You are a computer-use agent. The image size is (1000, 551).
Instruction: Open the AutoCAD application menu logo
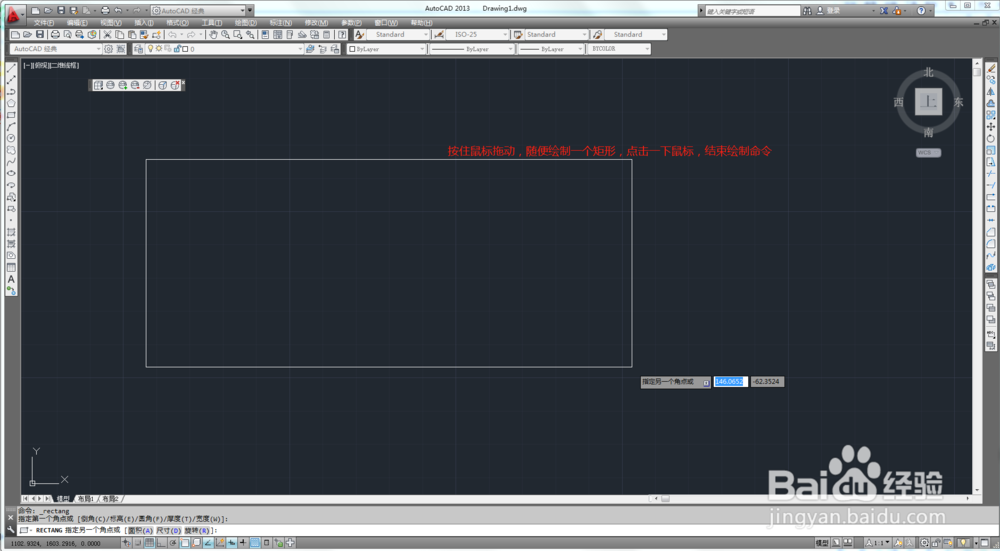[13, 14]
